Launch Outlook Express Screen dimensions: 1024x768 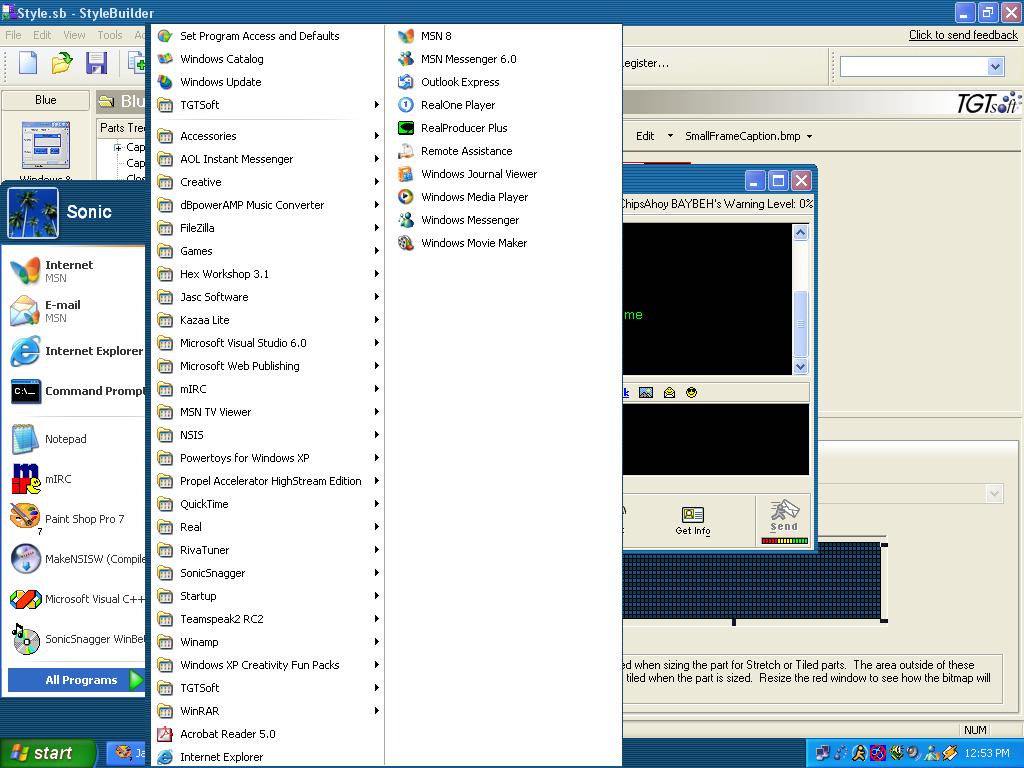[x=459, y=82]
